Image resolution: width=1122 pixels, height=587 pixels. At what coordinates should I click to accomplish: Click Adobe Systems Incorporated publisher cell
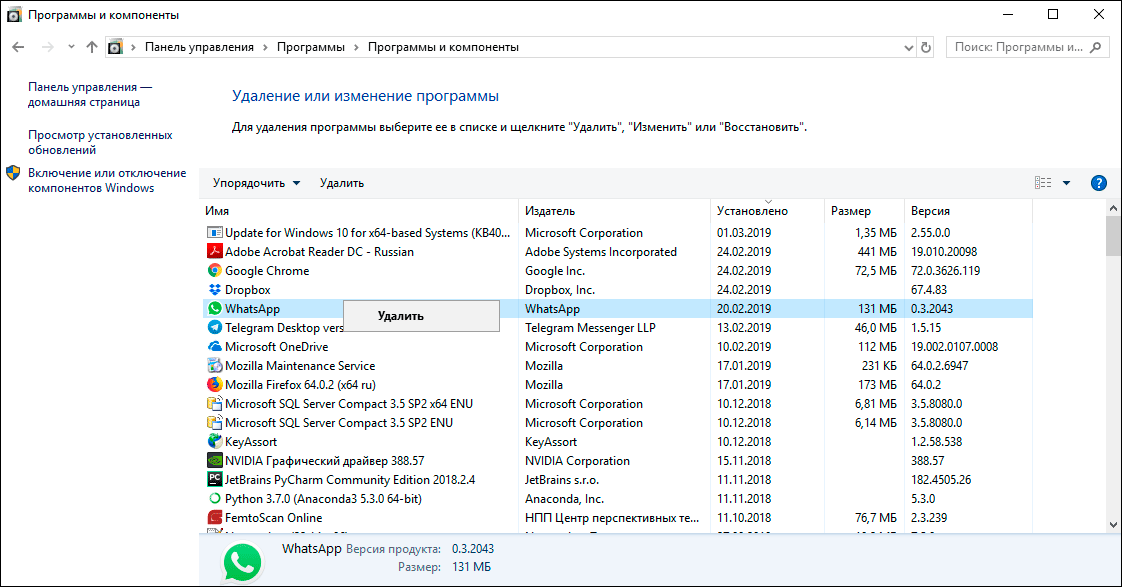click(x=600, y=251)
